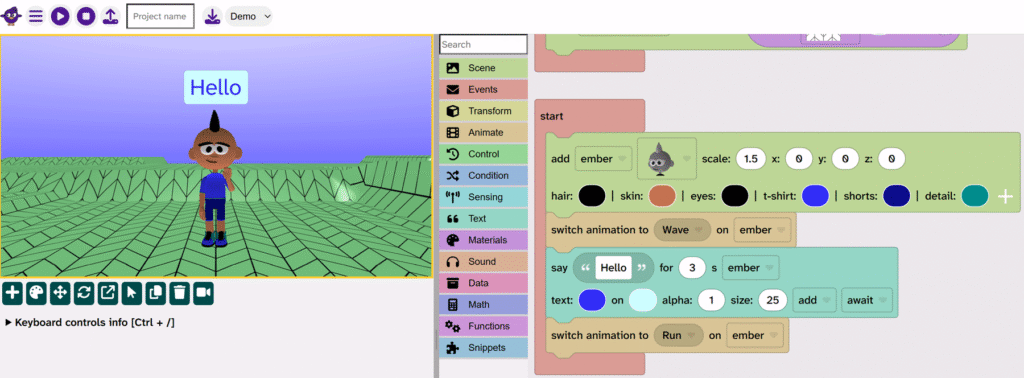Open the Demo dropdown
This screenshot has height=378, width=1024.
[x=248, y=16]
